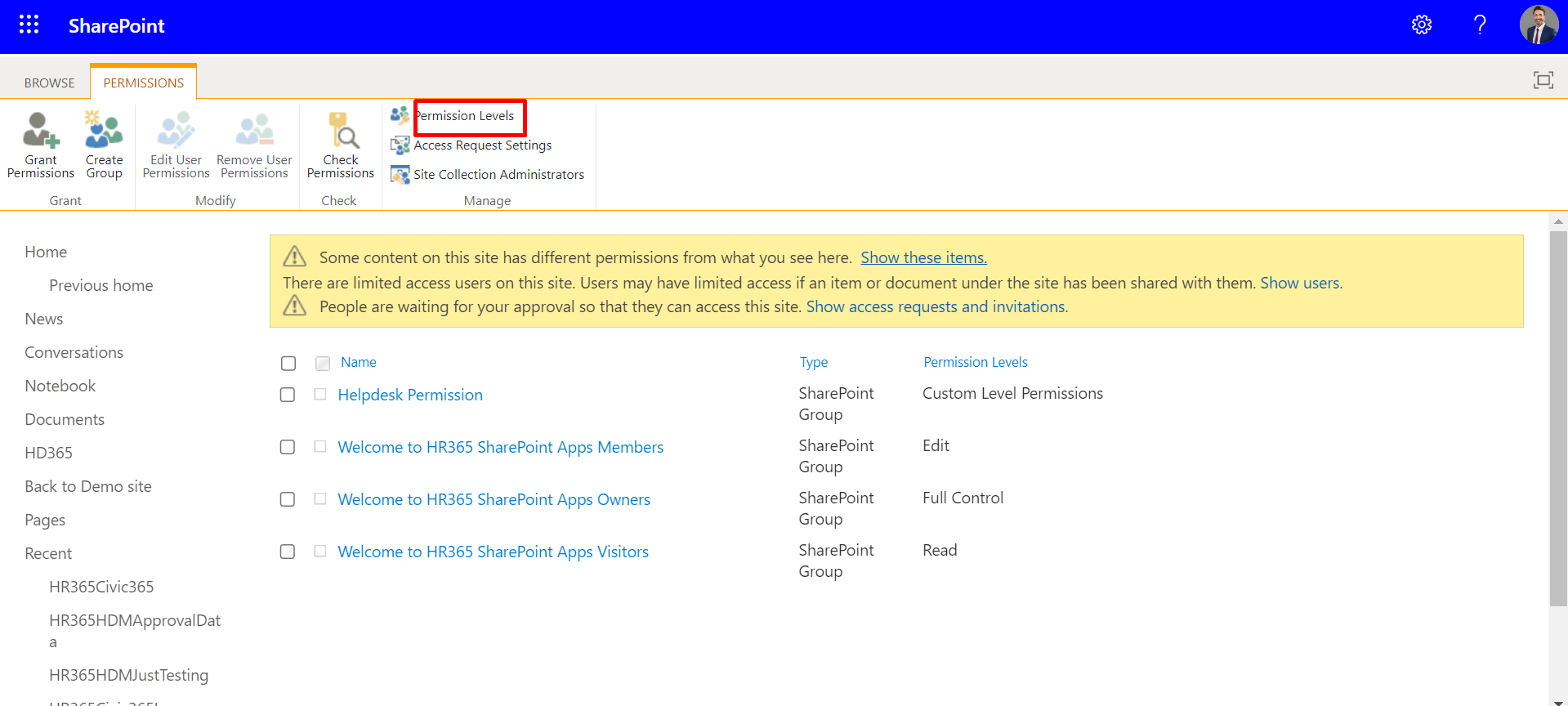The width and height of the screenshot is (1568, 706).
Task: Sort by the Type column header
Action: coord(814,362)
